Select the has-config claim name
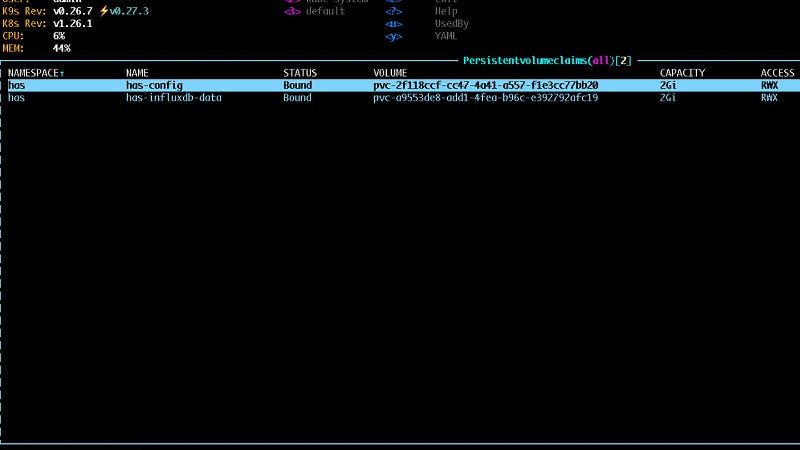800x450 pixels. tap(154, 85)
